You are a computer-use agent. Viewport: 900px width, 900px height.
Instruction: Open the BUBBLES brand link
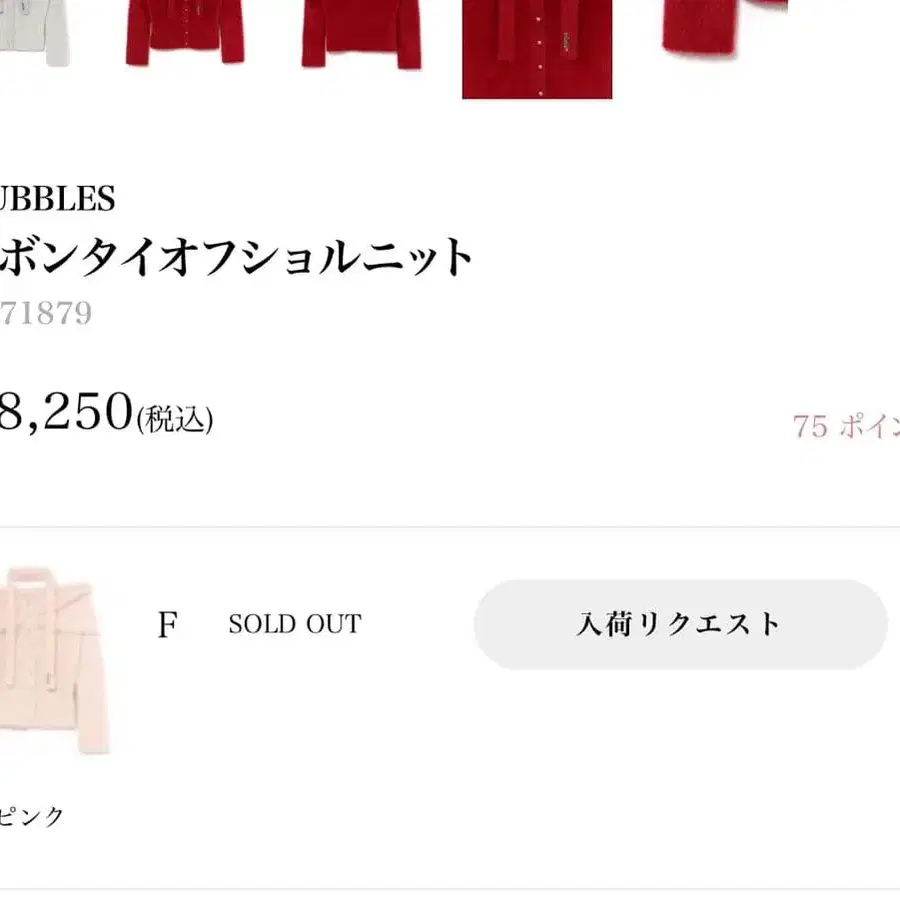coord(57,199)
